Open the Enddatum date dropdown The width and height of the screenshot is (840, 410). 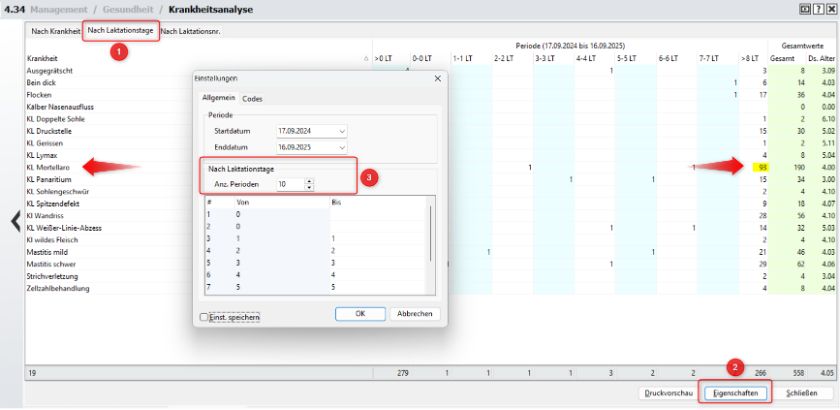point(341,145)
